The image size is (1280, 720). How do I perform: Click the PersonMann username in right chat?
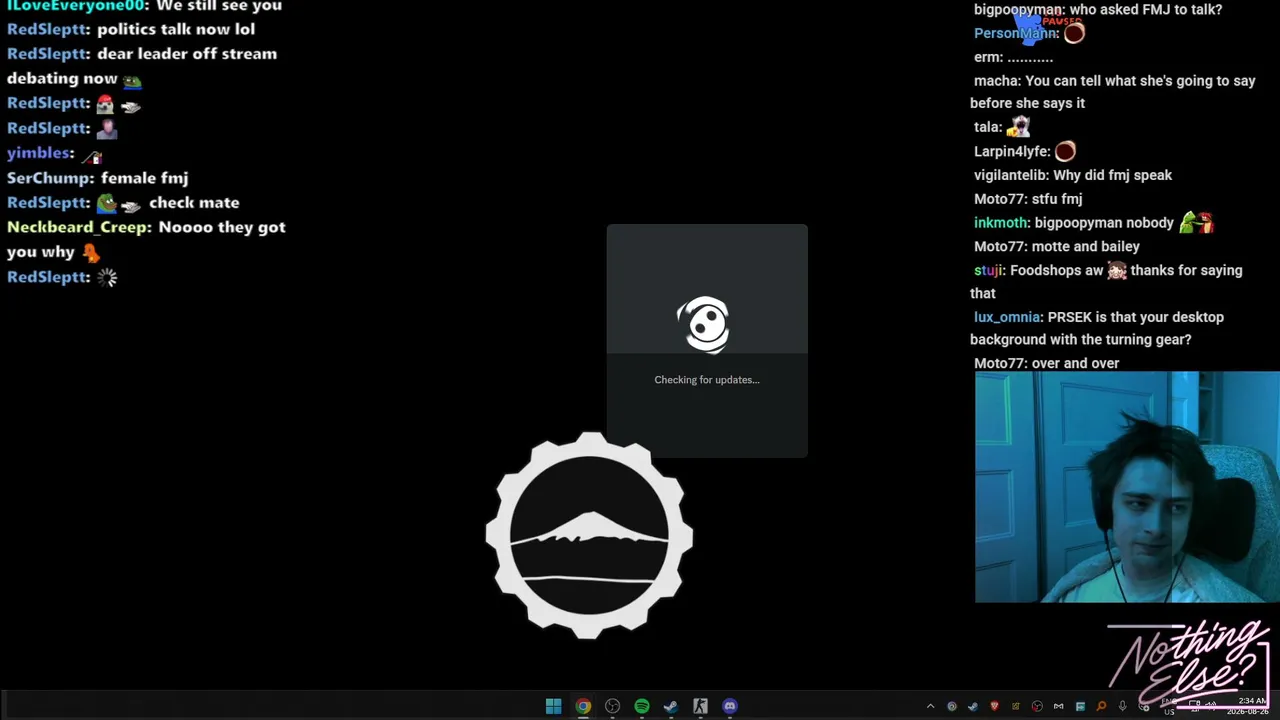coord(1015,33)
